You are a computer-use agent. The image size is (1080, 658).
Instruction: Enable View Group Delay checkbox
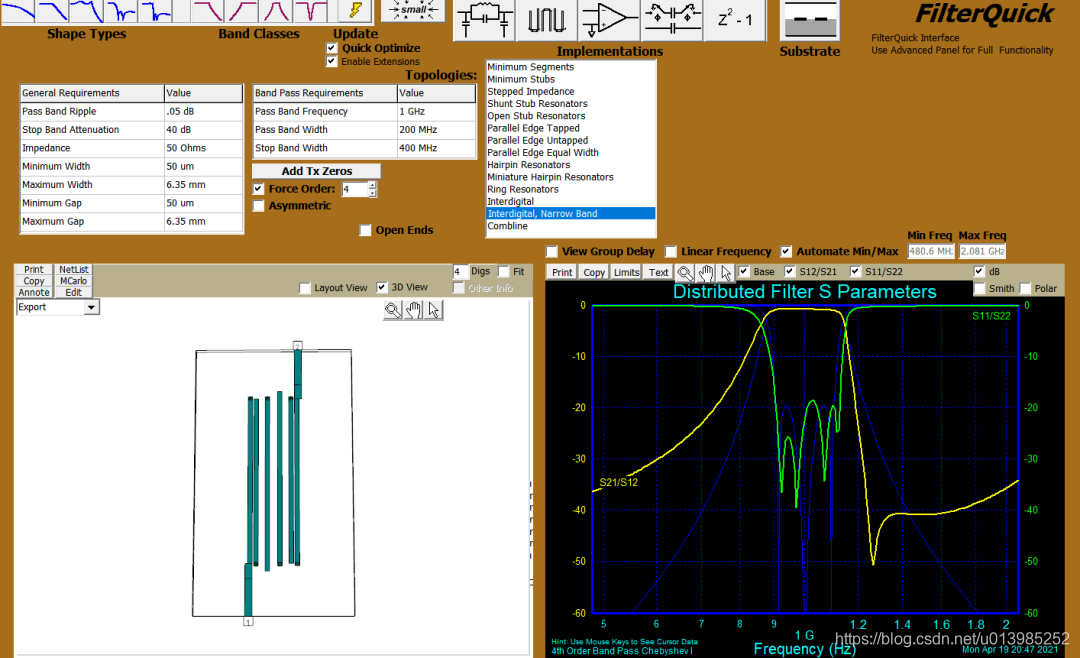pyautogui.click(x=552, y=251)
